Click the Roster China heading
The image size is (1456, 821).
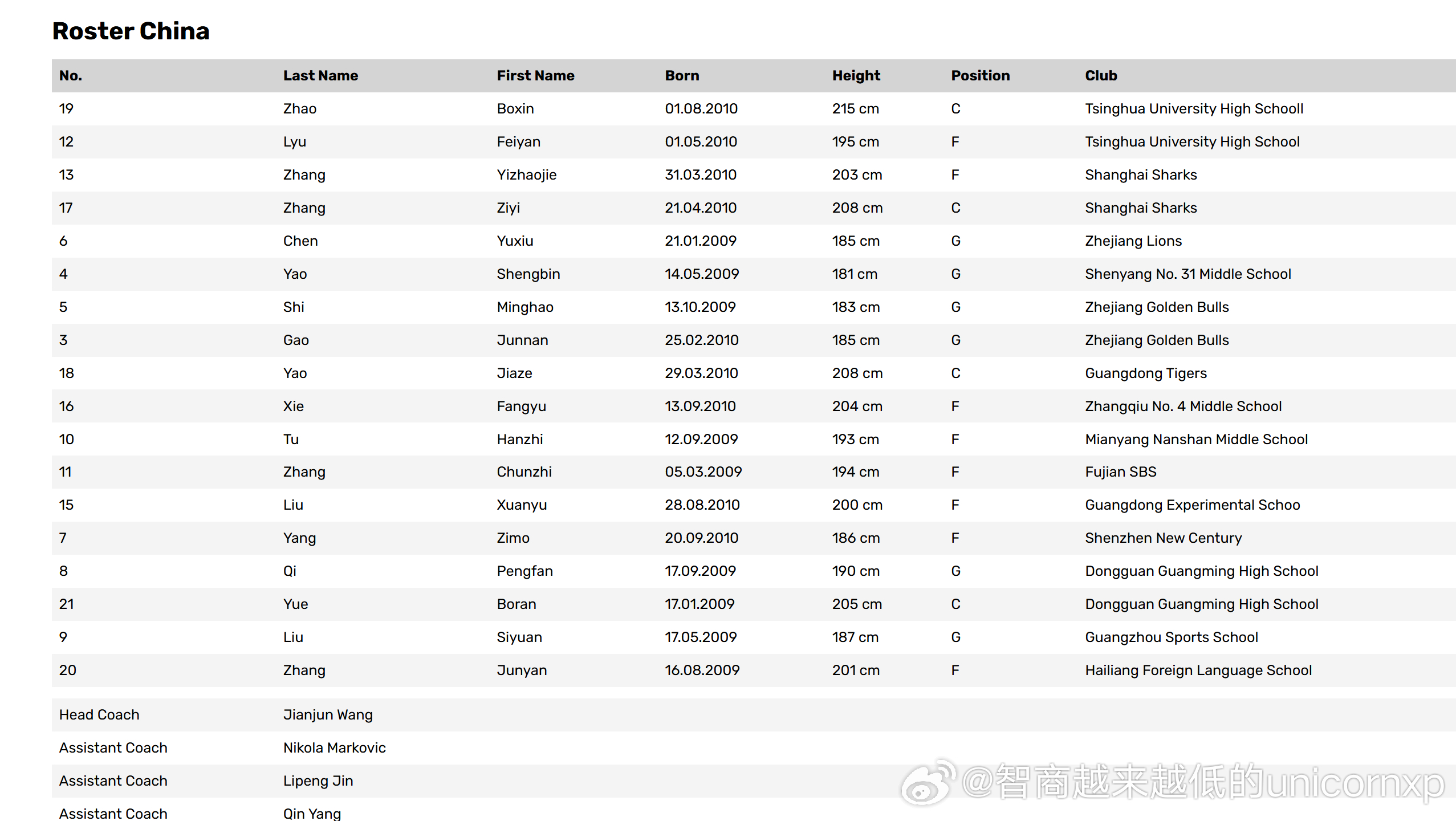coord(131,31)
